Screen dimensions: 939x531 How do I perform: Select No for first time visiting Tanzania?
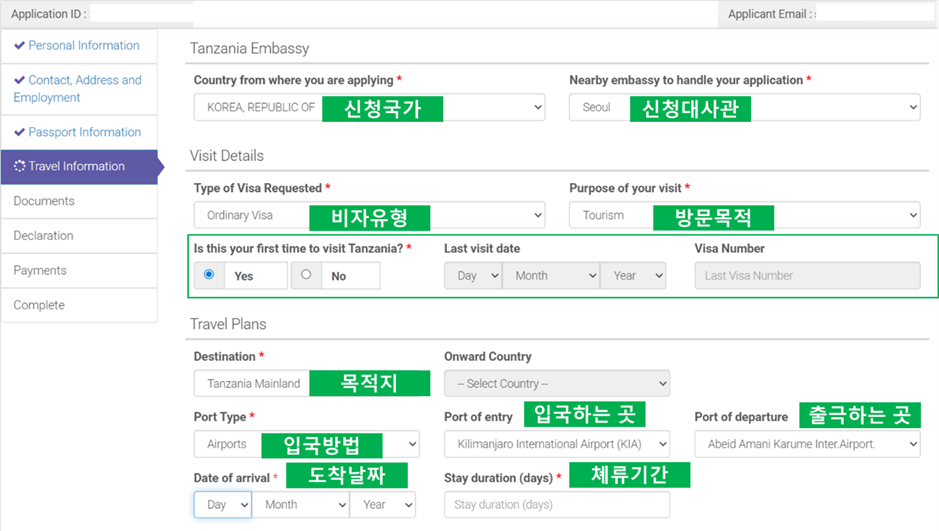306,275
